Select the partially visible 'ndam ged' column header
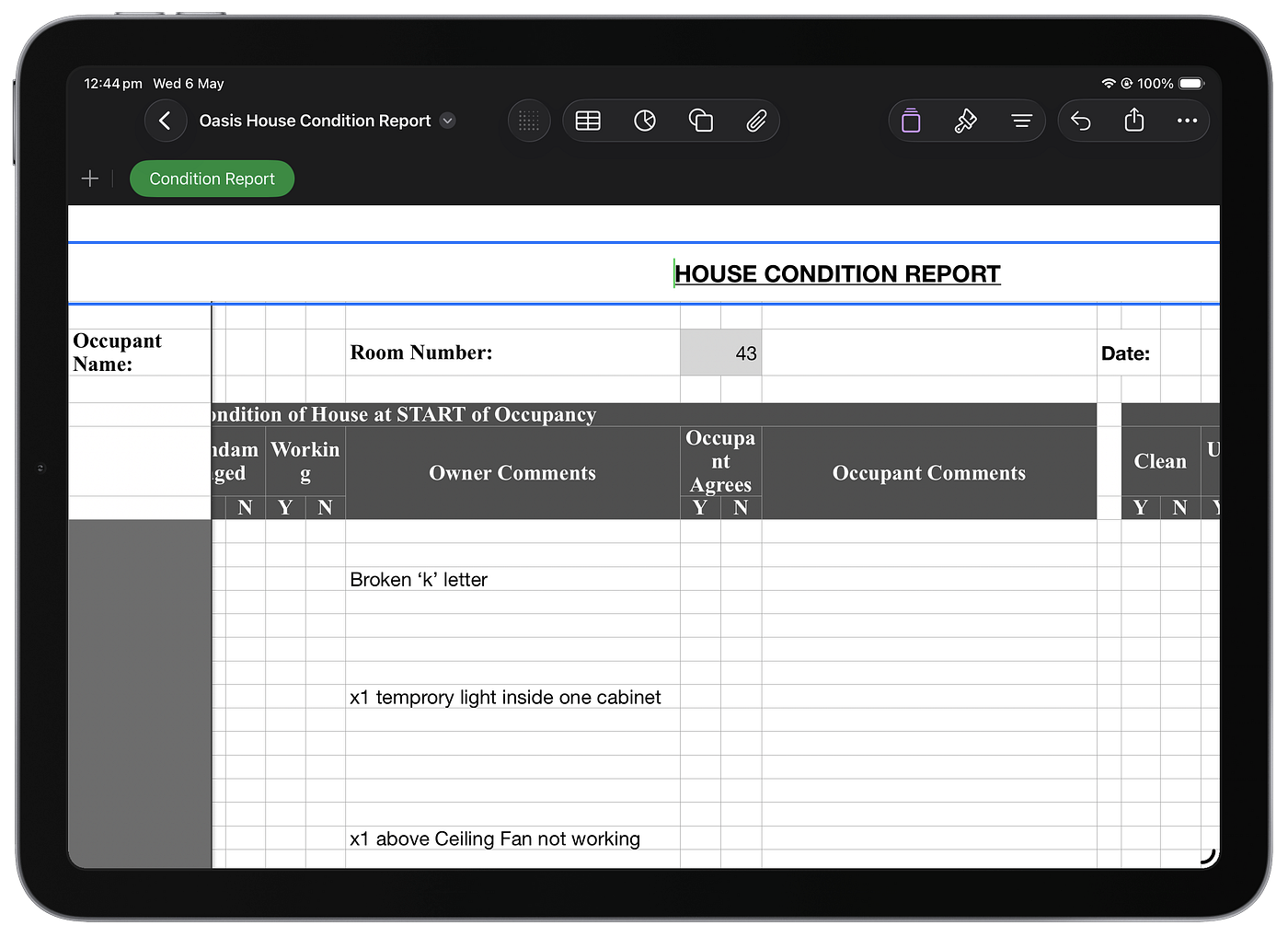The width and height of the screenshot is (1288, 937). coord(238,461)
